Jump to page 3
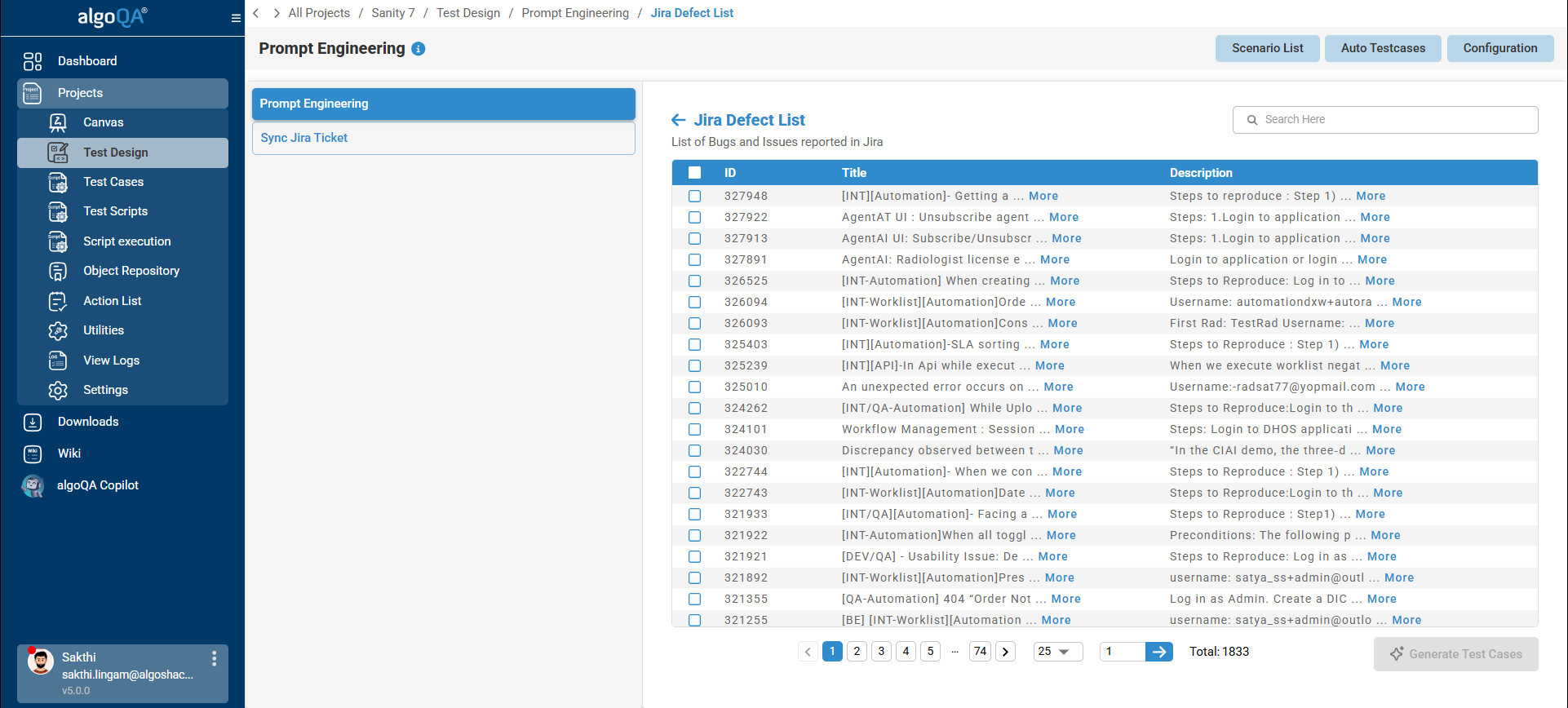 (x=881, y=652)
